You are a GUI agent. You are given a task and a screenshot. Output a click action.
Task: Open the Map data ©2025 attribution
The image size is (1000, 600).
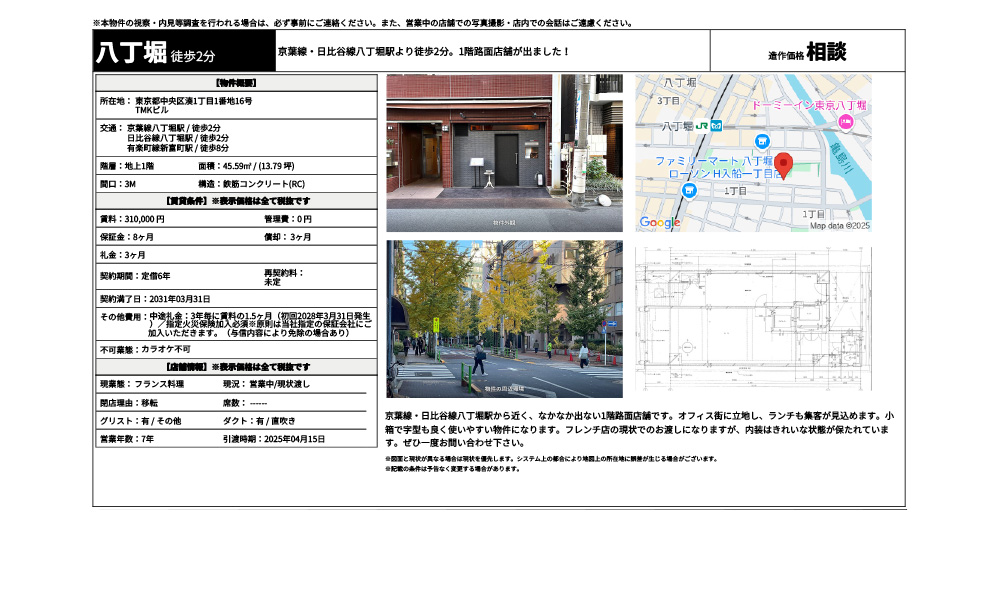[x=841, y=224]
